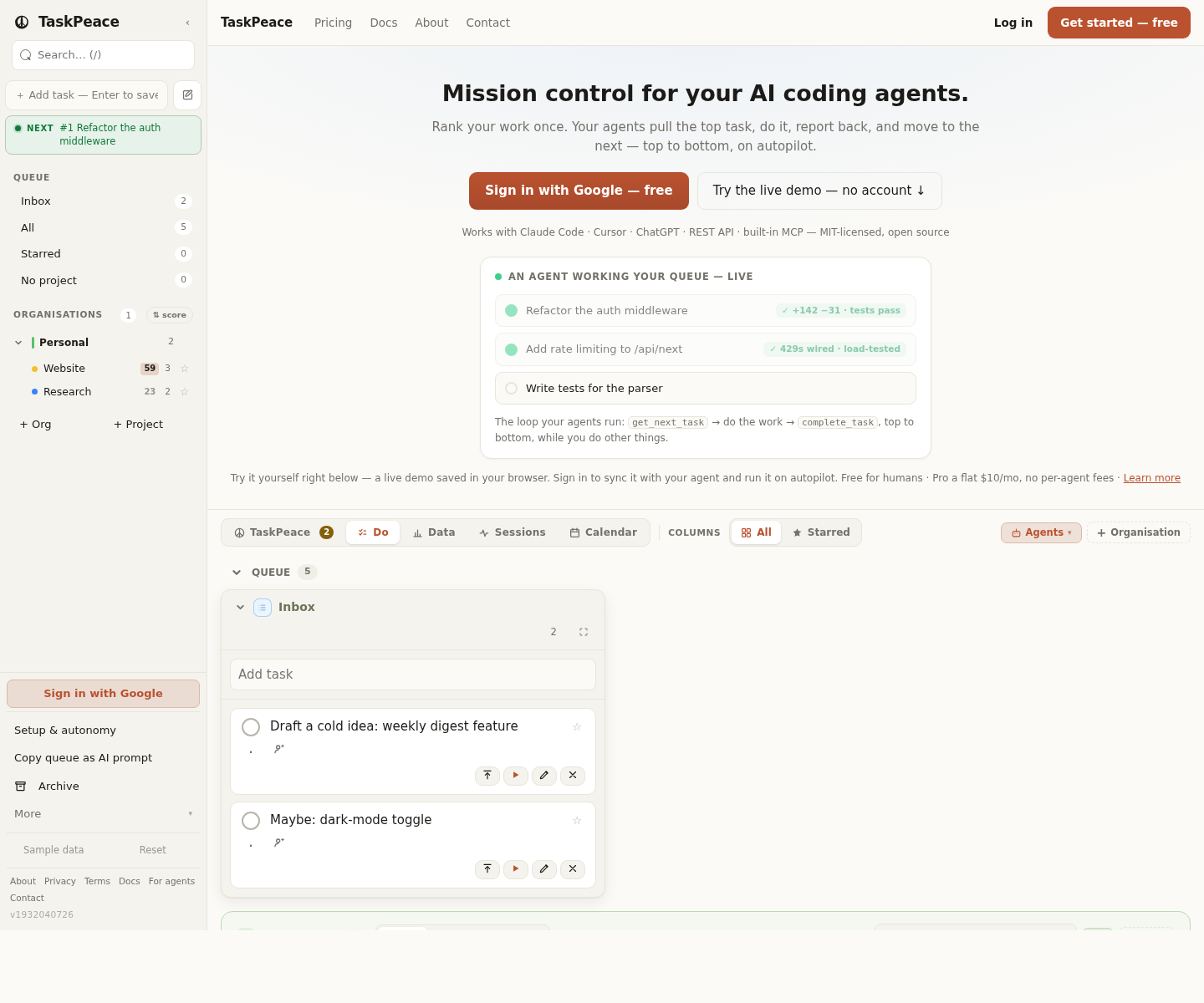Star the 'Maybe: dark-mode toggle' task
The width and height of the screenshot is (1204, 1003).
(577, 821)
